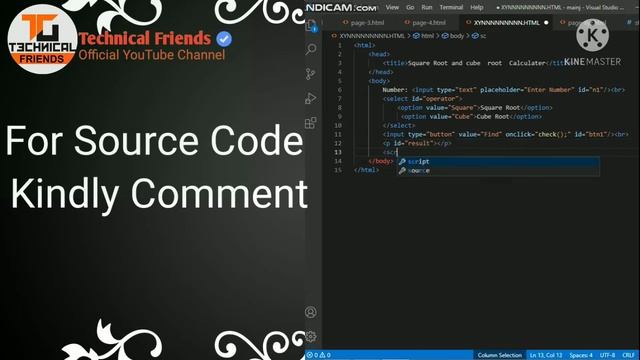Open the Go menu

click(410, 7)
